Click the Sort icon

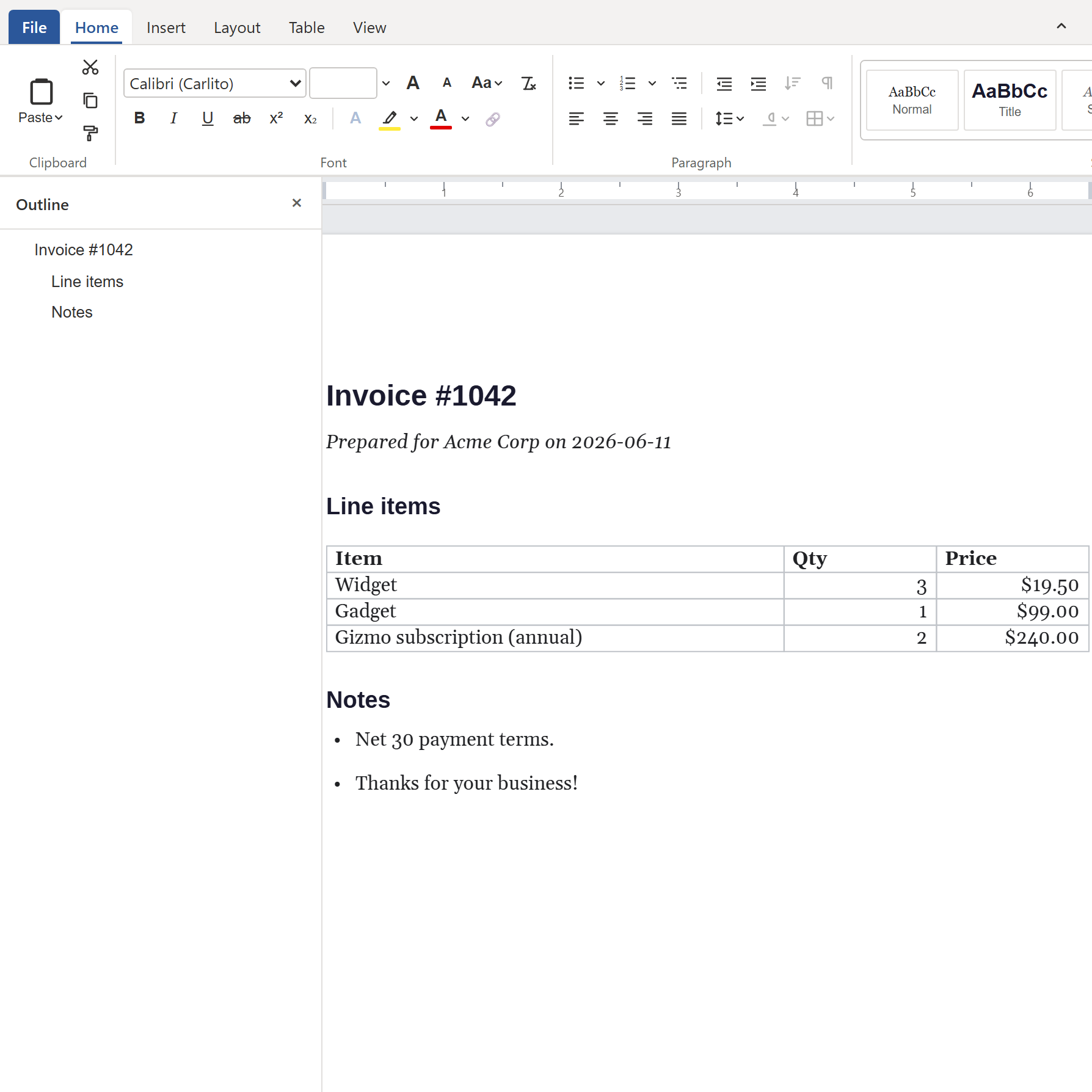[x=793, y=83]
